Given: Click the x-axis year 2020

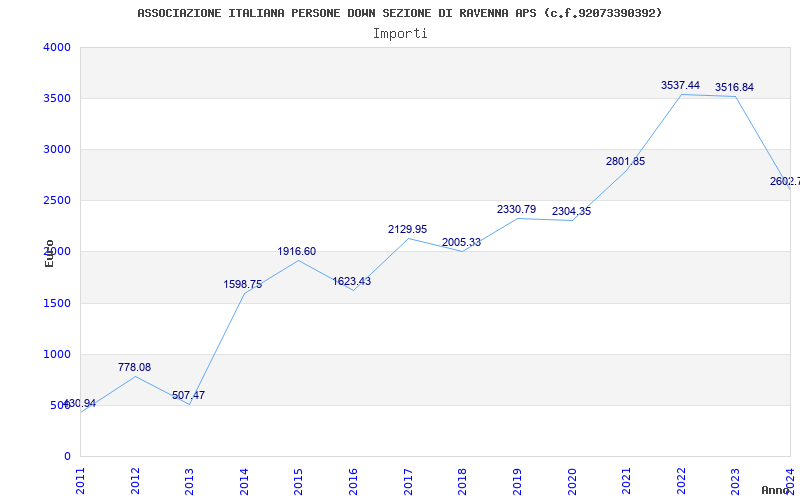Looking at the screenshot, I should [571, 481].
